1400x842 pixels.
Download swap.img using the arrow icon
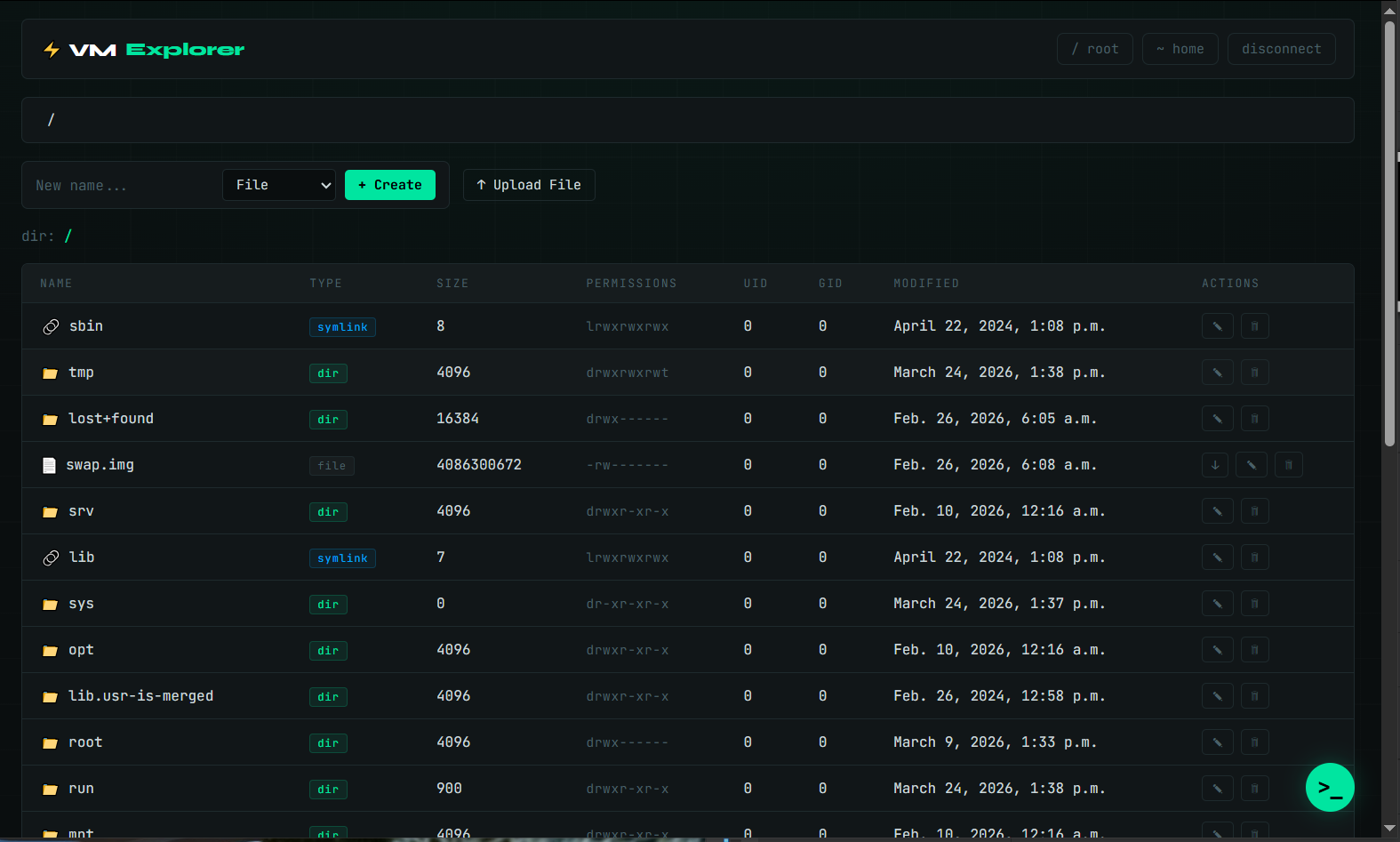coord(1215,465)
